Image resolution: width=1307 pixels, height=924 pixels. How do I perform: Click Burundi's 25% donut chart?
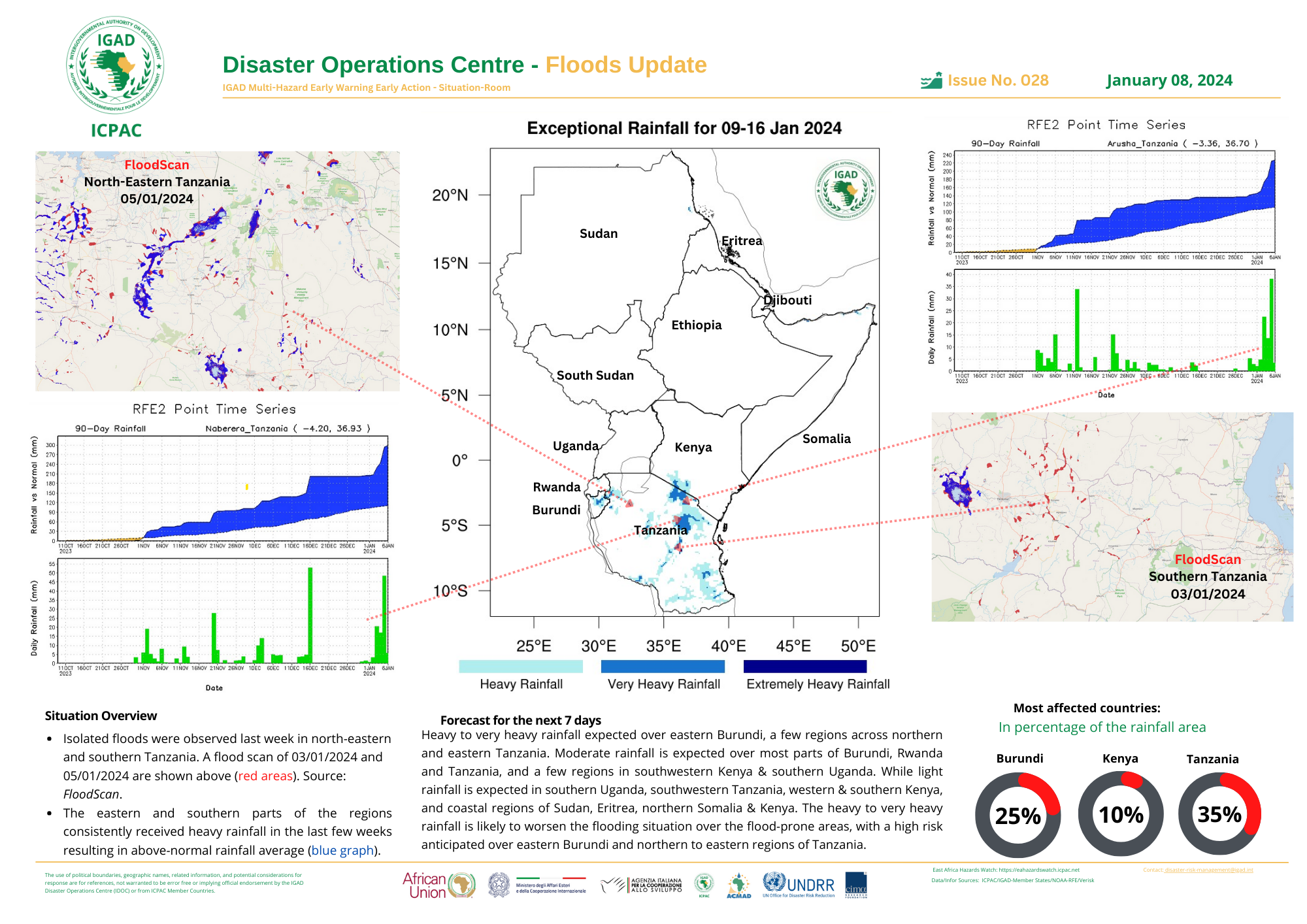[x=1017, y=815]
